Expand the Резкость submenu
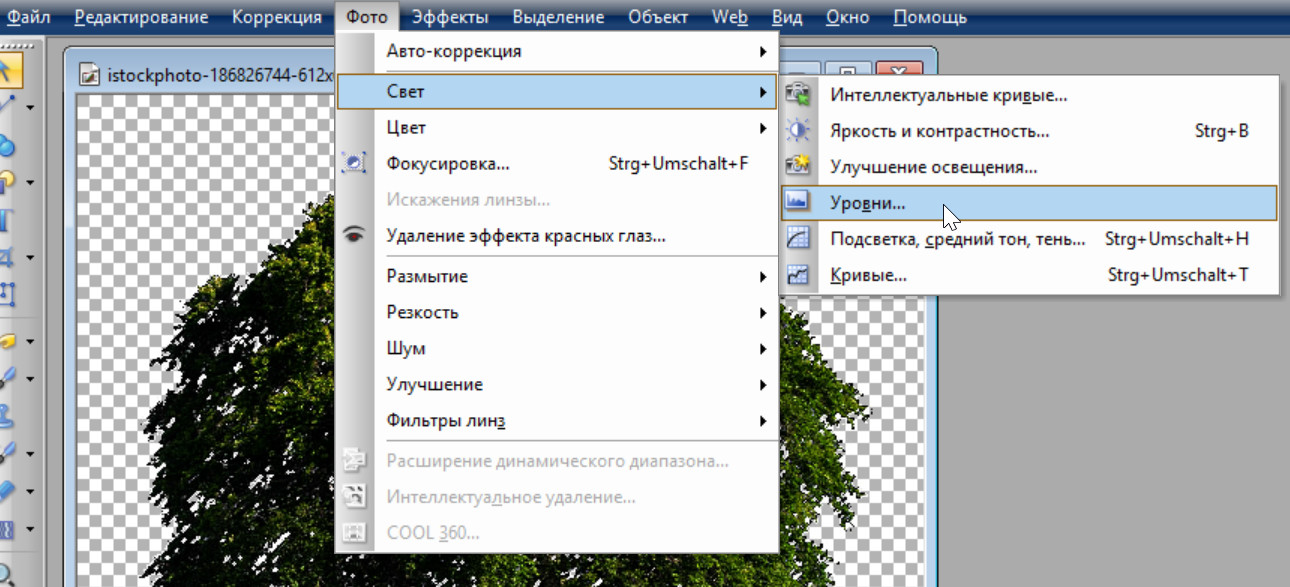Viewport: 1290px width, 587px height. [557, 312]
